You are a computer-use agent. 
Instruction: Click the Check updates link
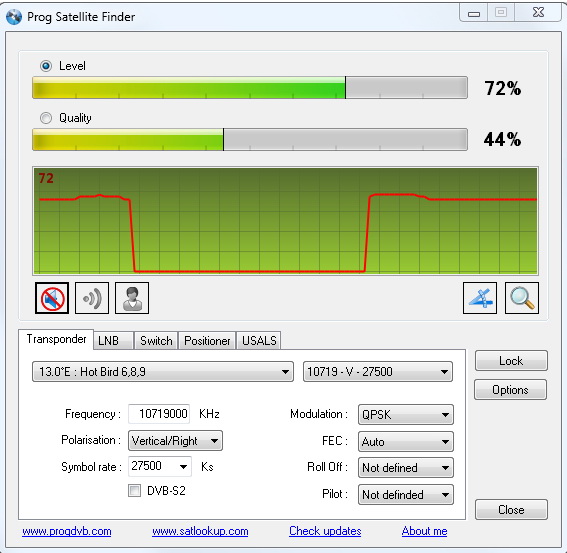[325, 531]
